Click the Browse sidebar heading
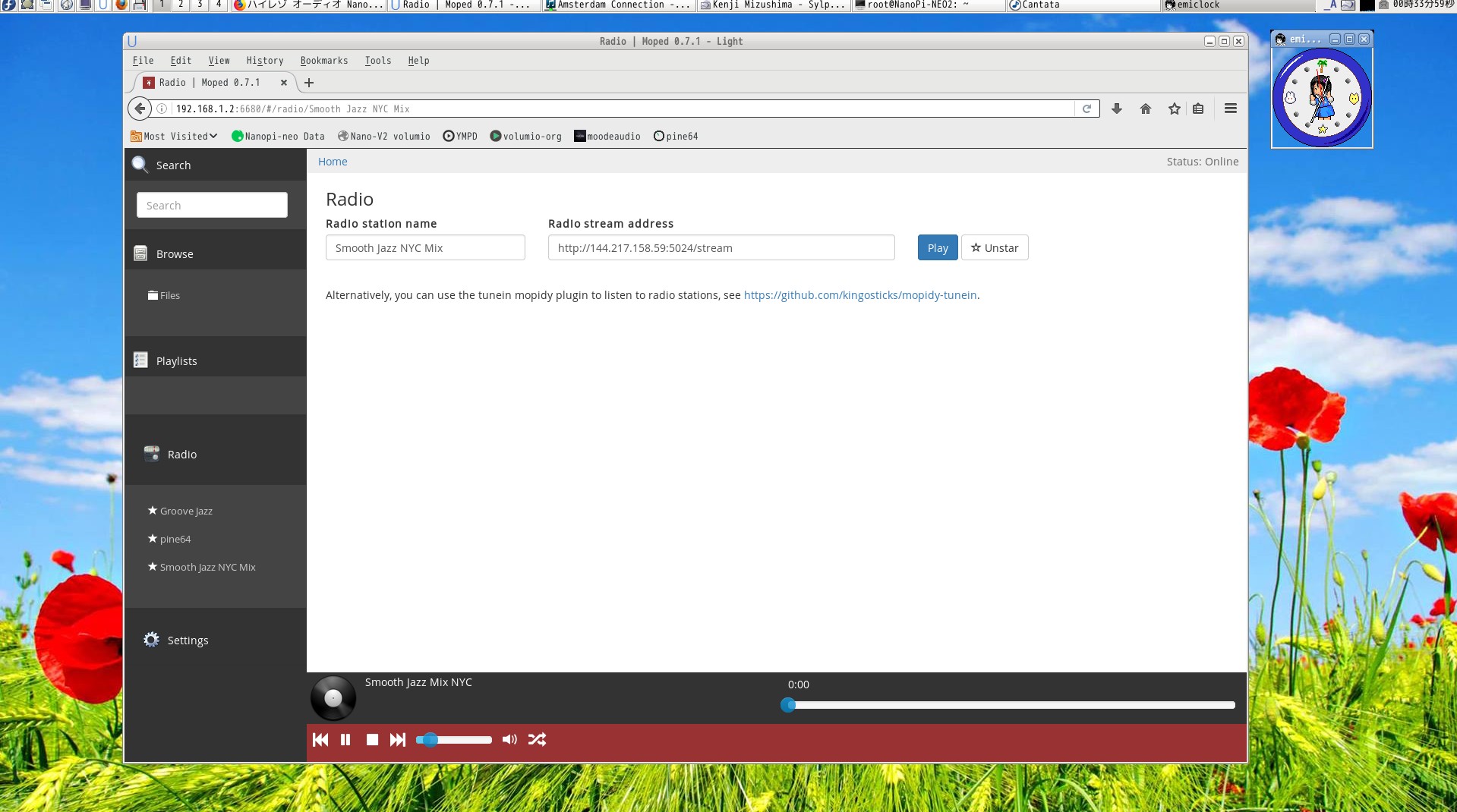 pyautogui.click(x=175, y=254)
